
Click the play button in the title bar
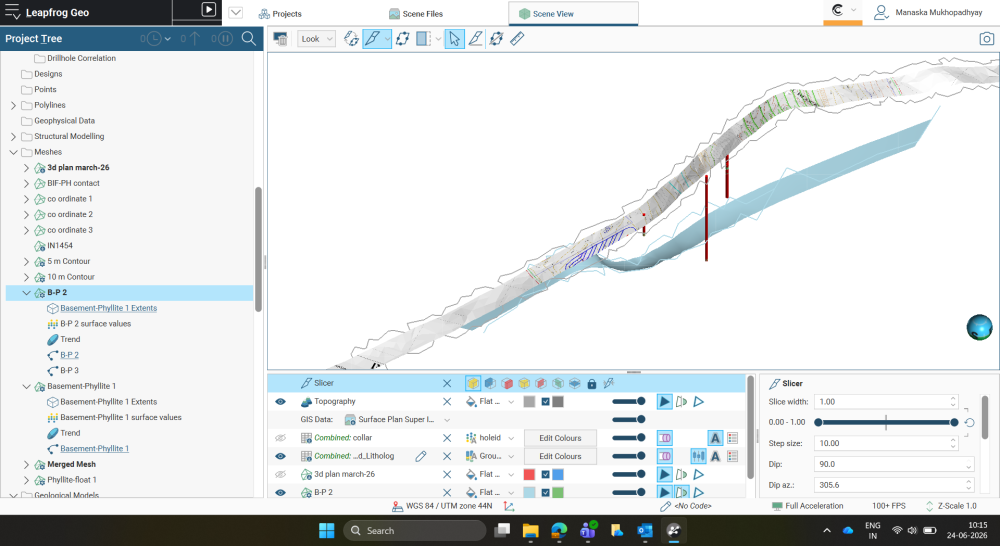point(209,10)
